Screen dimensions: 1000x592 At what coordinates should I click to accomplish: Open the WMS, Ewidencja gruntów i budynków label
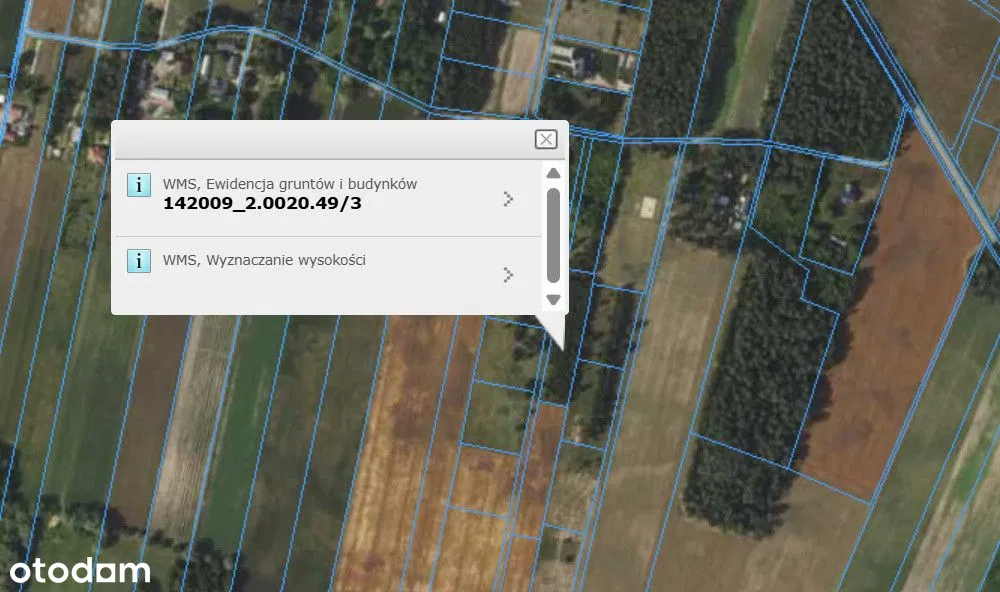pyautogui.click(x=290, y=184)
